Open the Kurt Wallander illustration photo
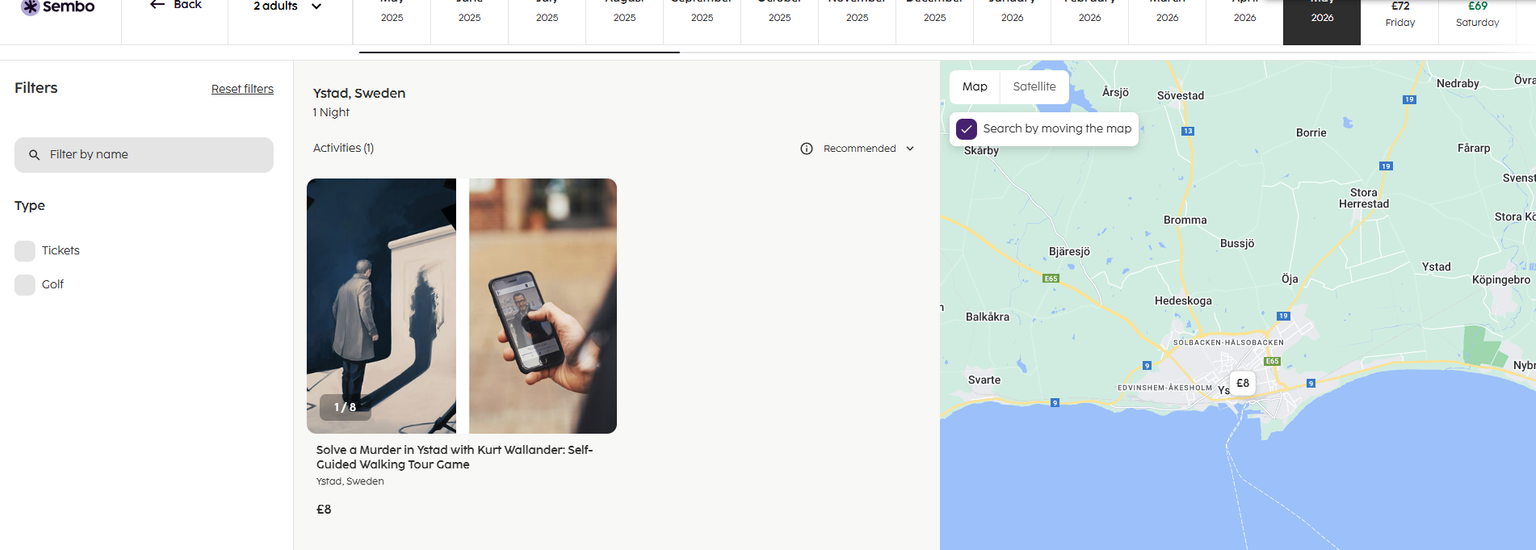 point(381,306)
